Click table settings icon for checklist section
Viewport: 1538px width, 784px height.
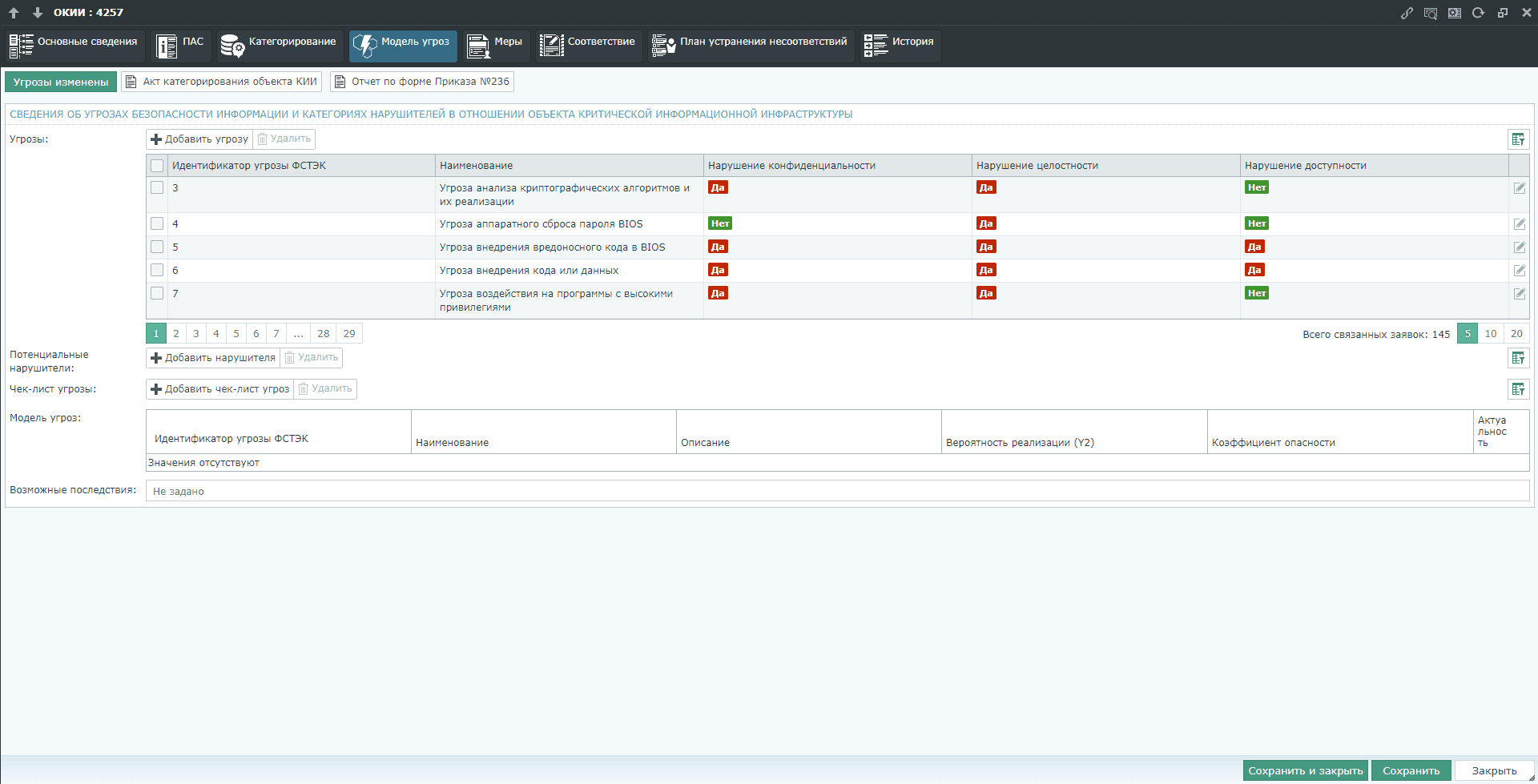click(1518, 389)
